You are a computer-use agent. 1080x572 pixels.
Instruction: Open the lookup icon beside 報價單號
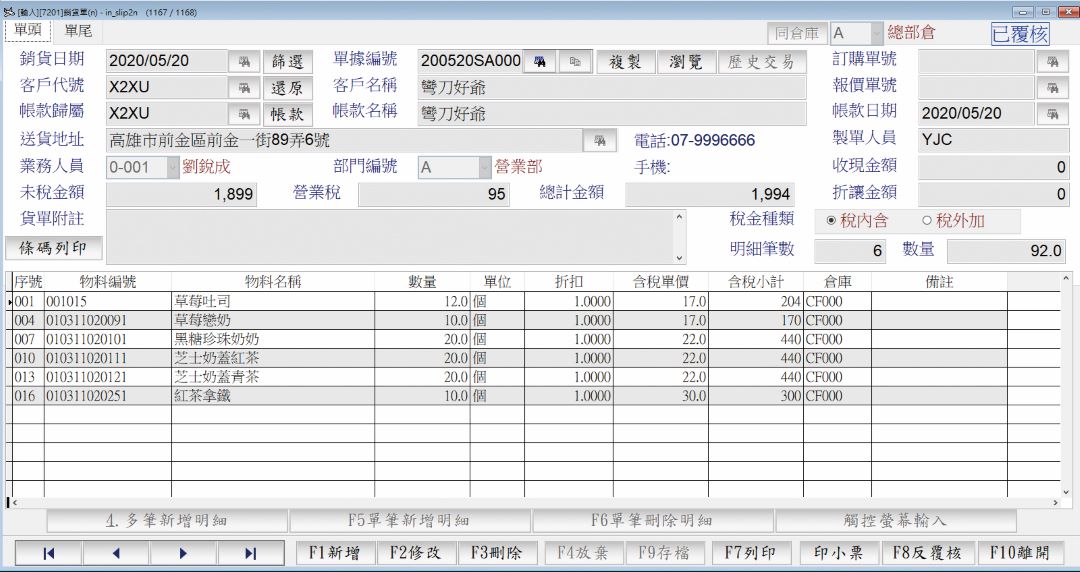click(x=1052, y=88)
